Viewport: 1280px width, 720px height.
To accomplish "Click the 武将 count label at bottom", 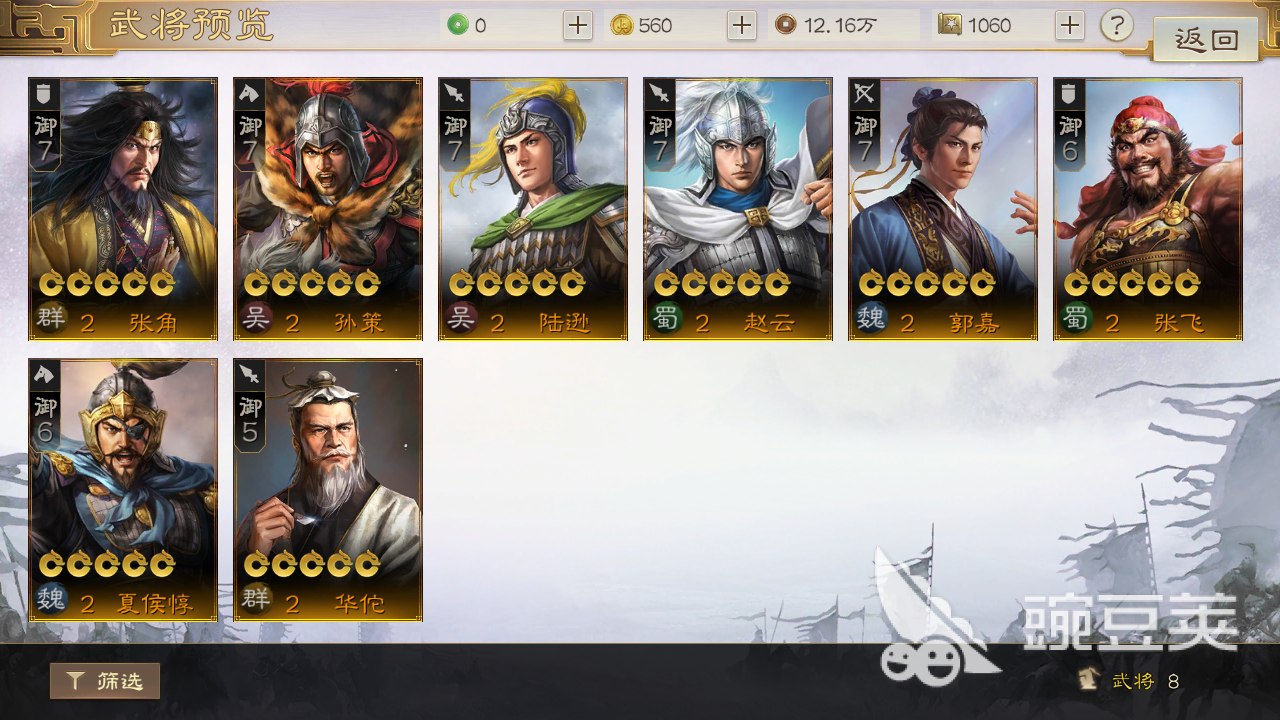I will (x=1131, y=681).
